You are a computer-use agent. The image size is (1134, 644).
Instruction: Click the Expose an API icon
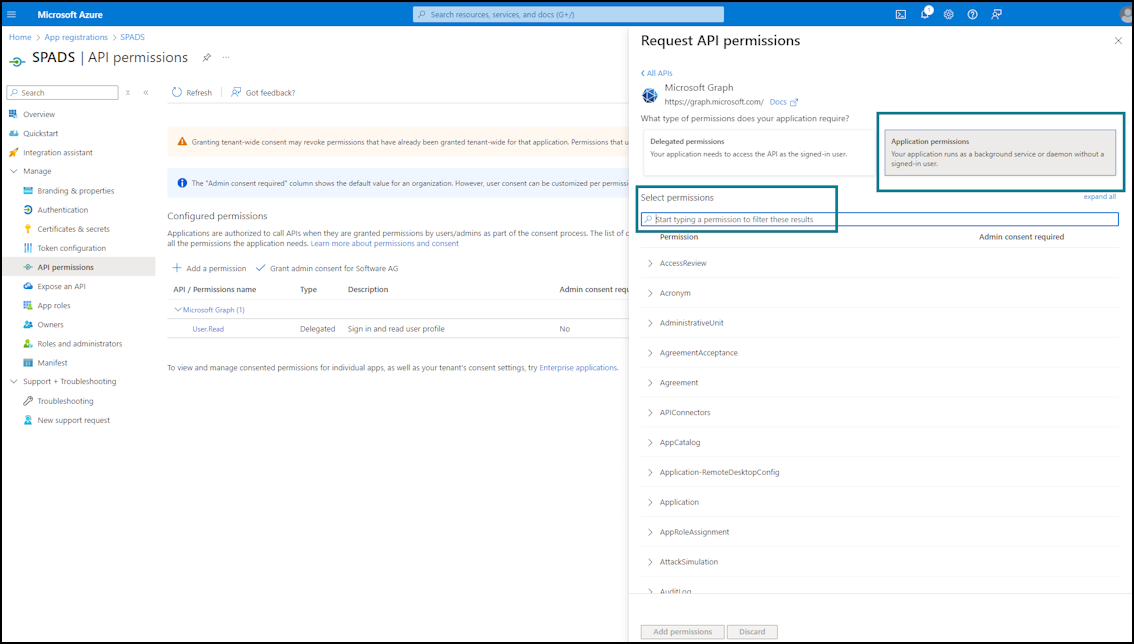(x=27, y=287)
